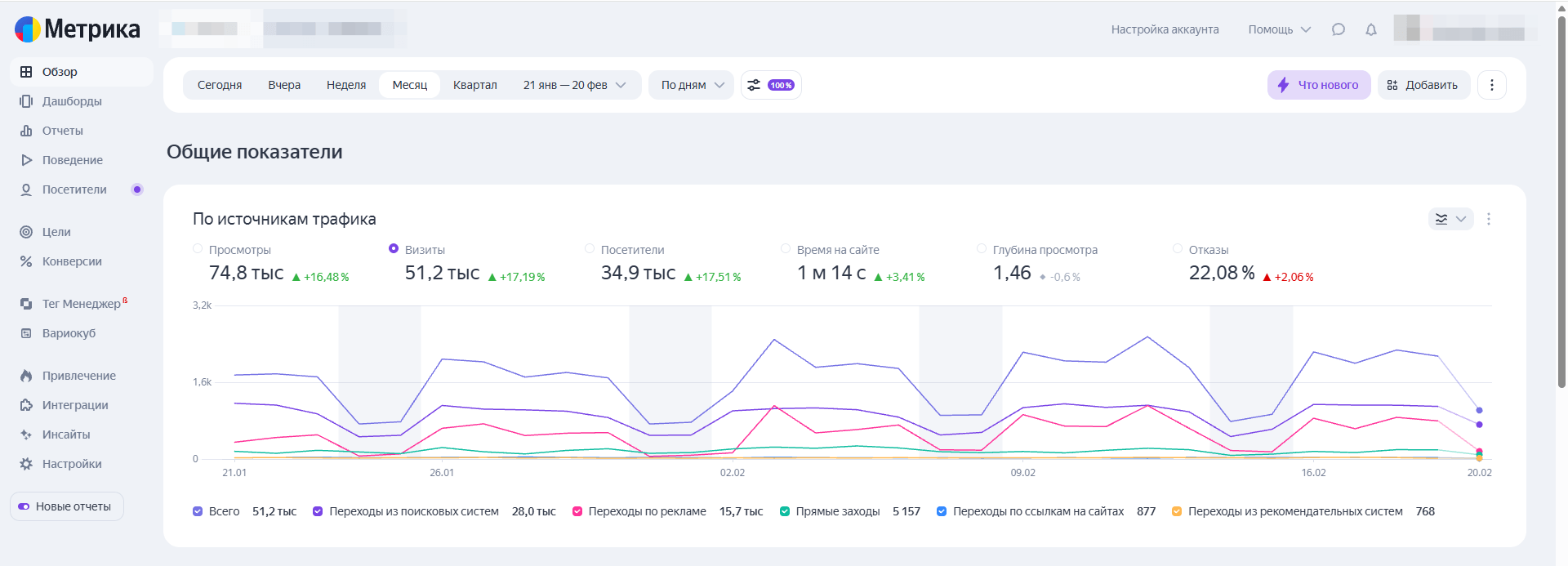Select the Отказы metric radio button
The image size is (1568, 566).
tap(1178, 249)
